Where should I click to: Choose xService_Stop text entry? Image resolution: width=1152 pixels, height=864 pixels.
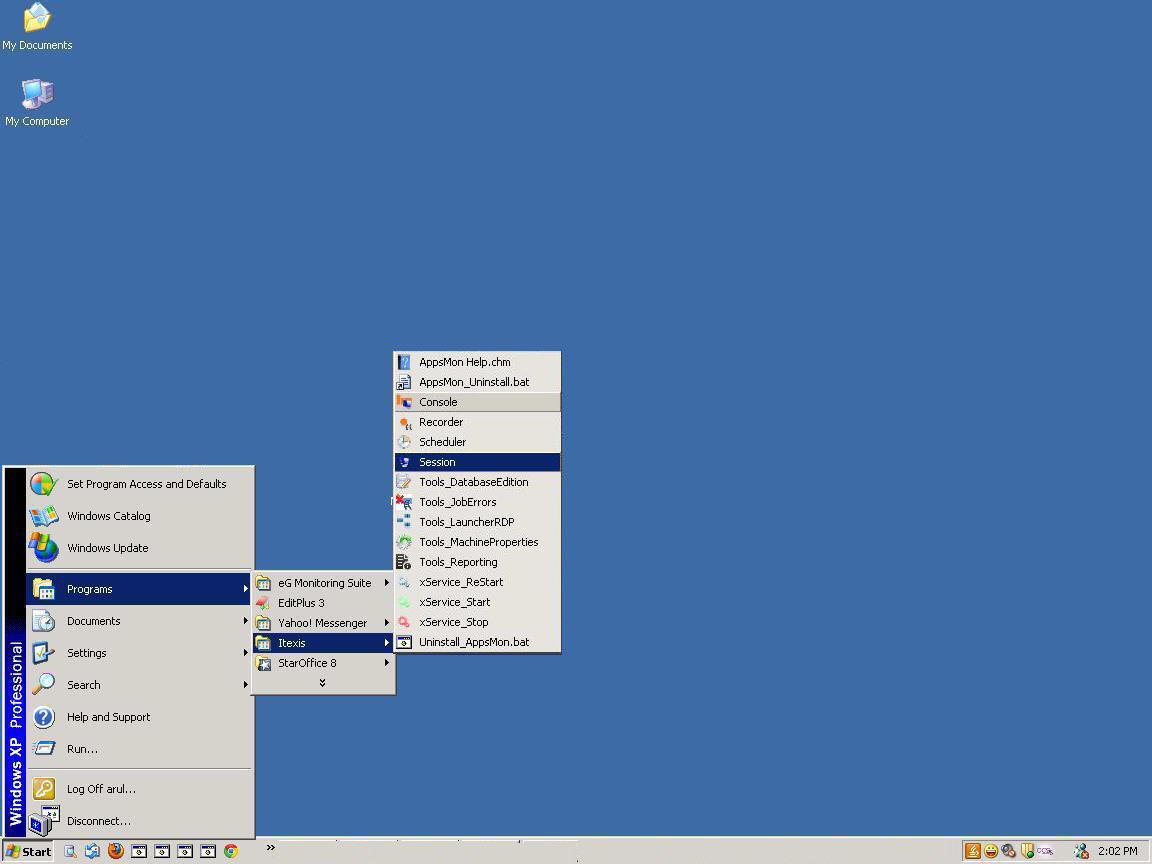[453, 622]
